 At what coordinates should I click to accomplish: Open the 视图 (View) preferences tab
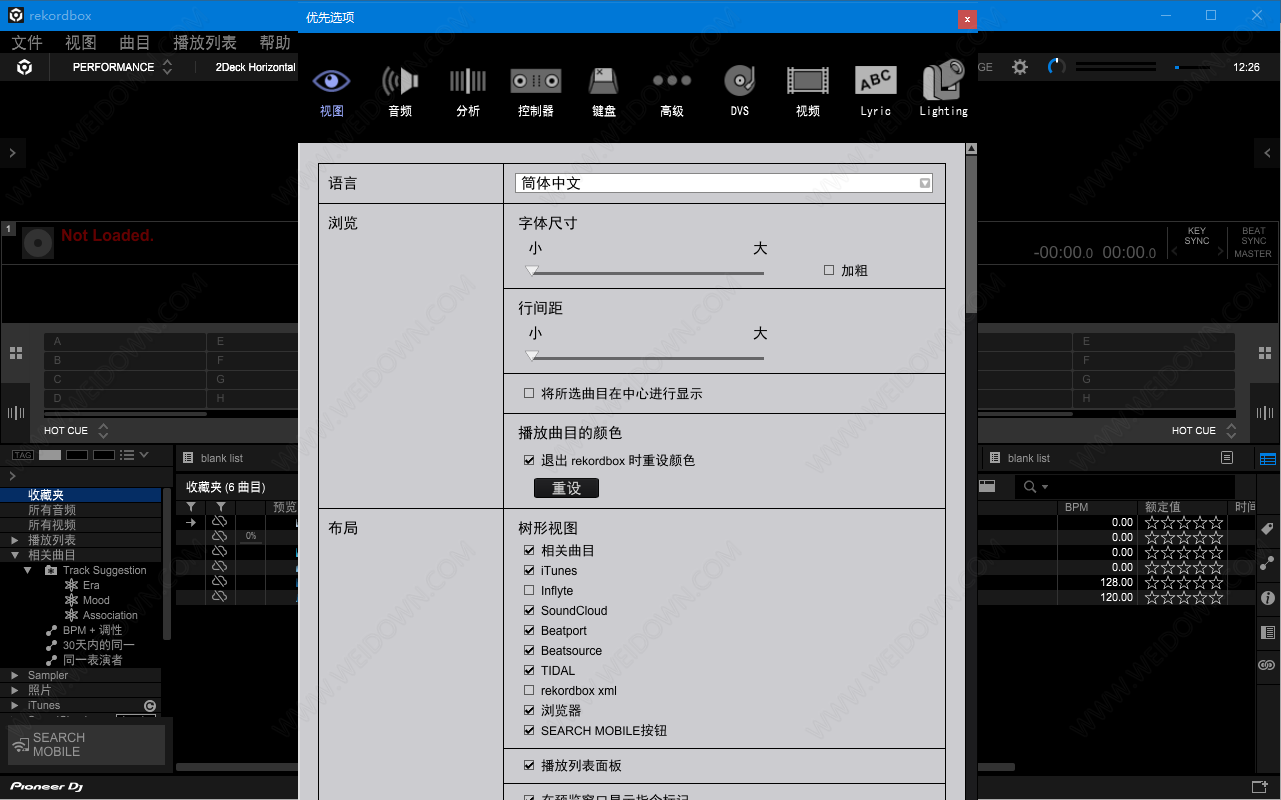coord(331,90)
